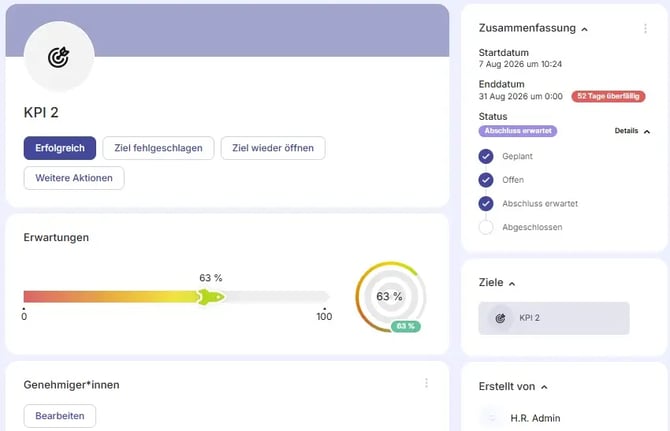Click Ziel wieder öffnen button
The image size is (670, 431).
click(273, 148)
